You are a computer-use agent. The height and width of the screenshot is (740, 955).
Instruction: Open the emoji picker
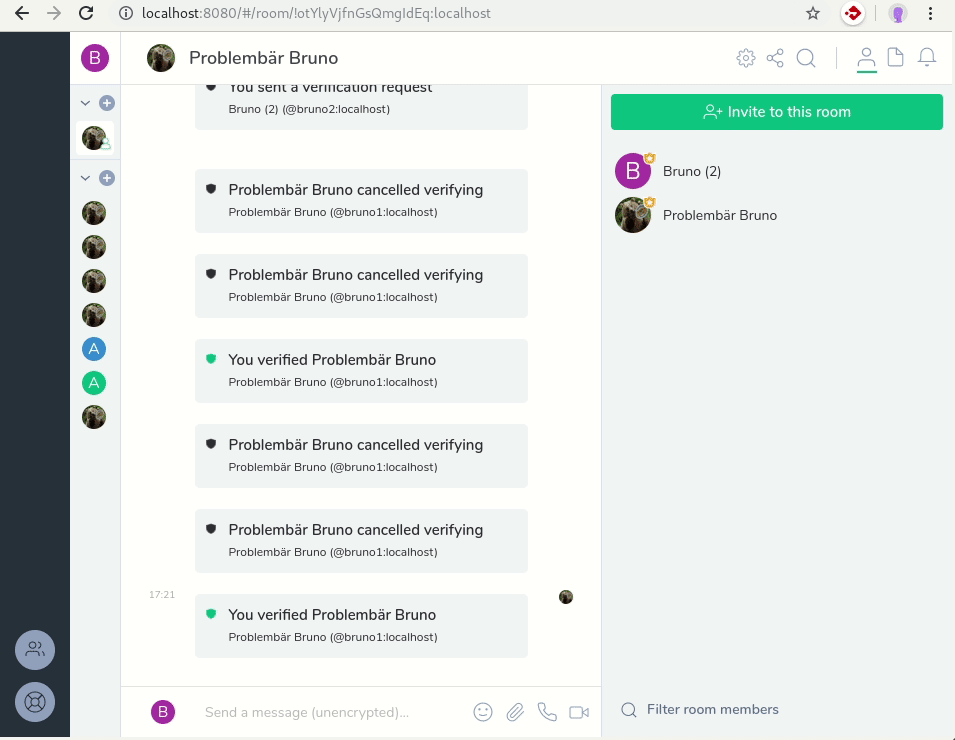[x=483, y=712]
